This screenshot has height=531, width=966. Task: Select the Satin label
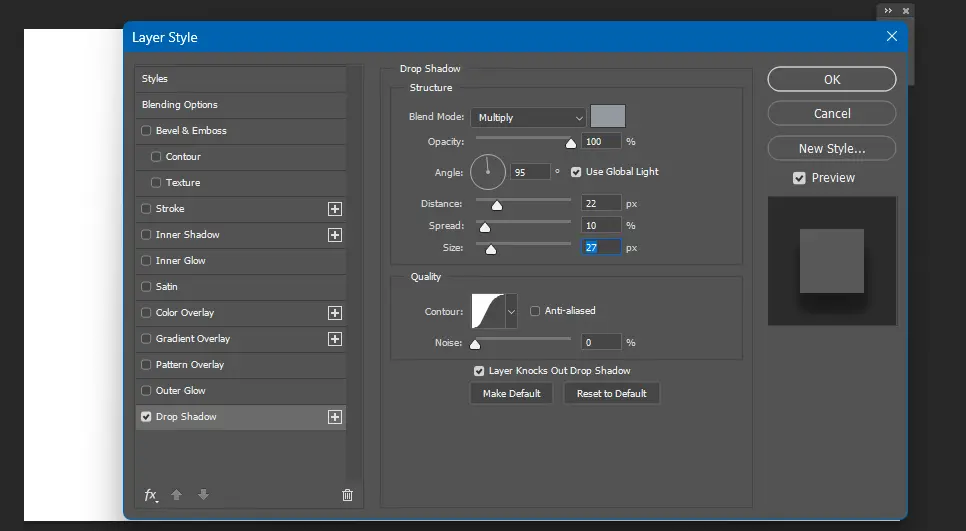166,286
